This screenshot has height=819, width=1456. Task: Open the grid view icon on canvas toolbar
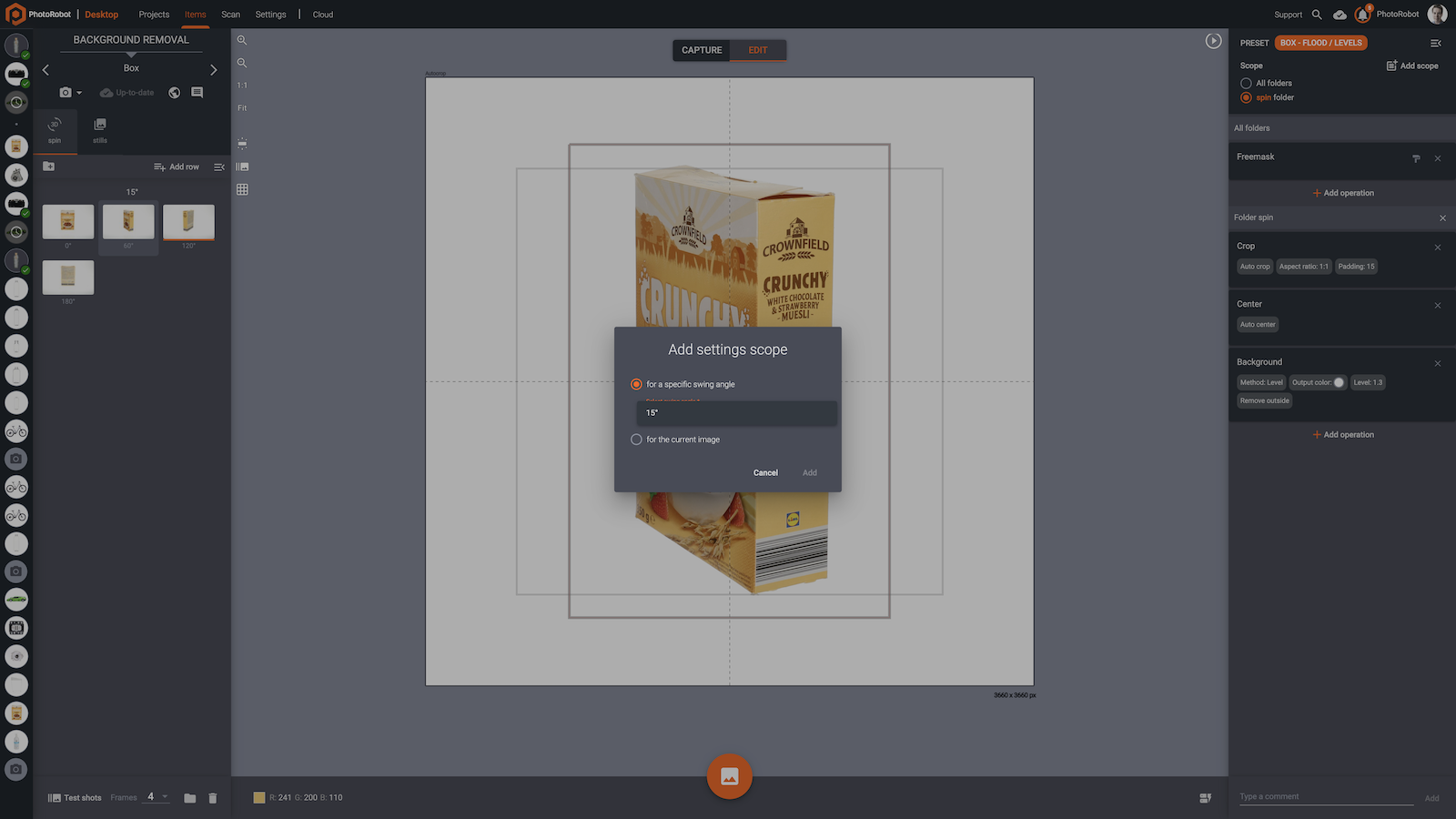[242, 188]
